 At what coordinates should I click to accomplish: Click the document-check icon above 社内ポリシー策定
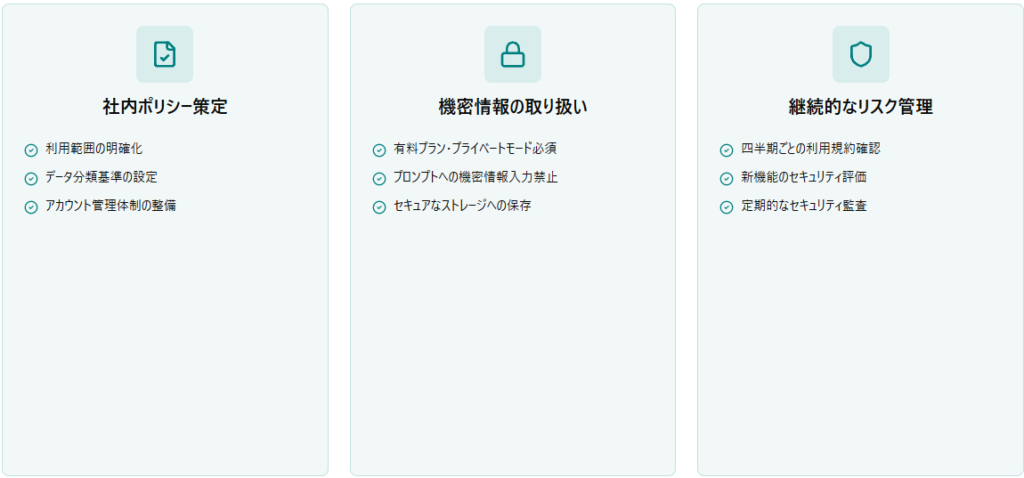tap(165, 54)
